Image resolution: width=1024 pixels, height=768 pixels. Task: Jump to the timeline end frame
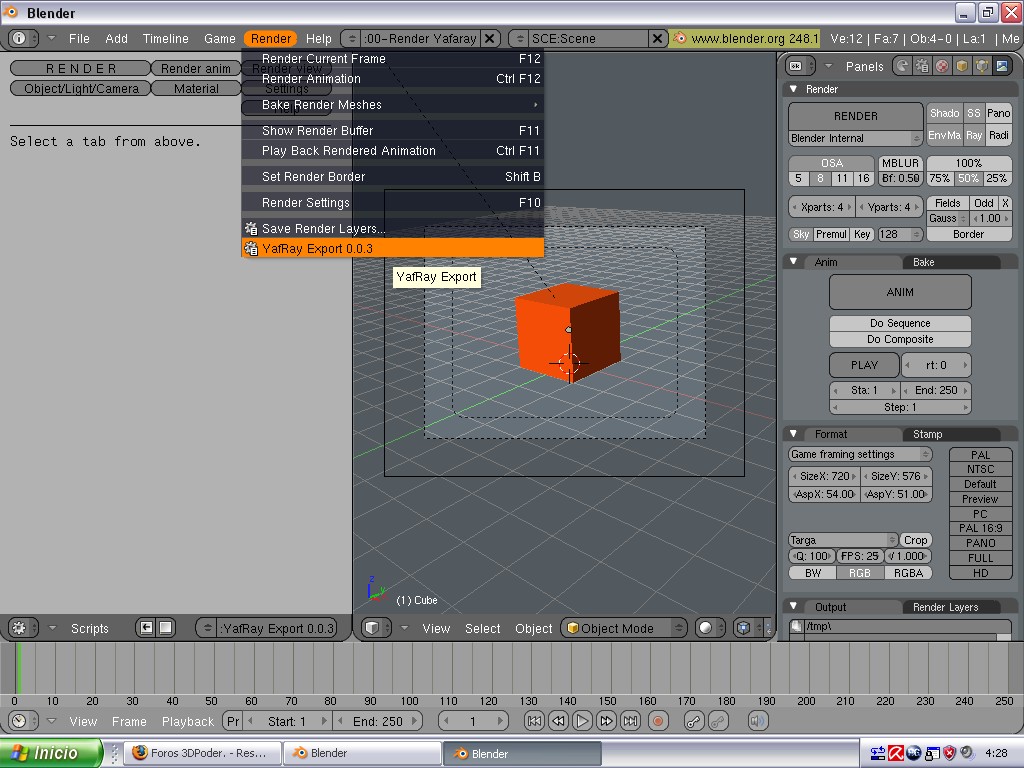(x=630, y=721)
